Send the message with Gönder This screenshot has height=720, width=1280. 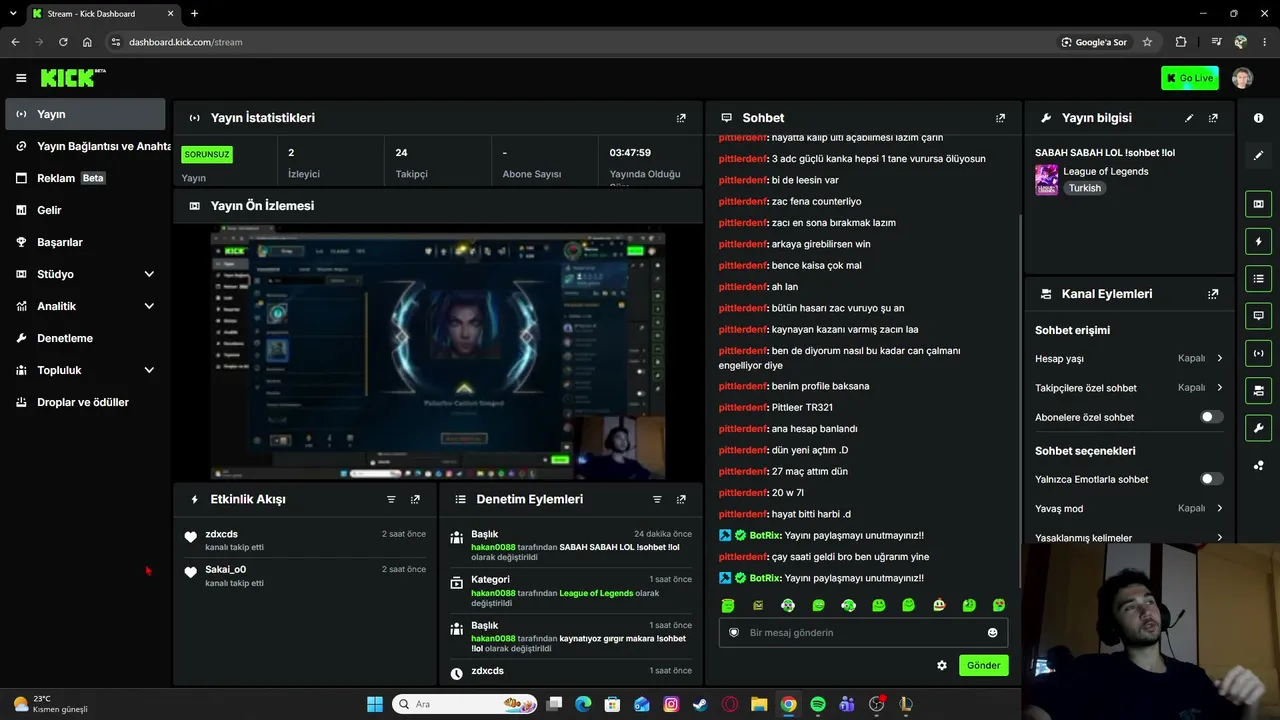(983, 665)
